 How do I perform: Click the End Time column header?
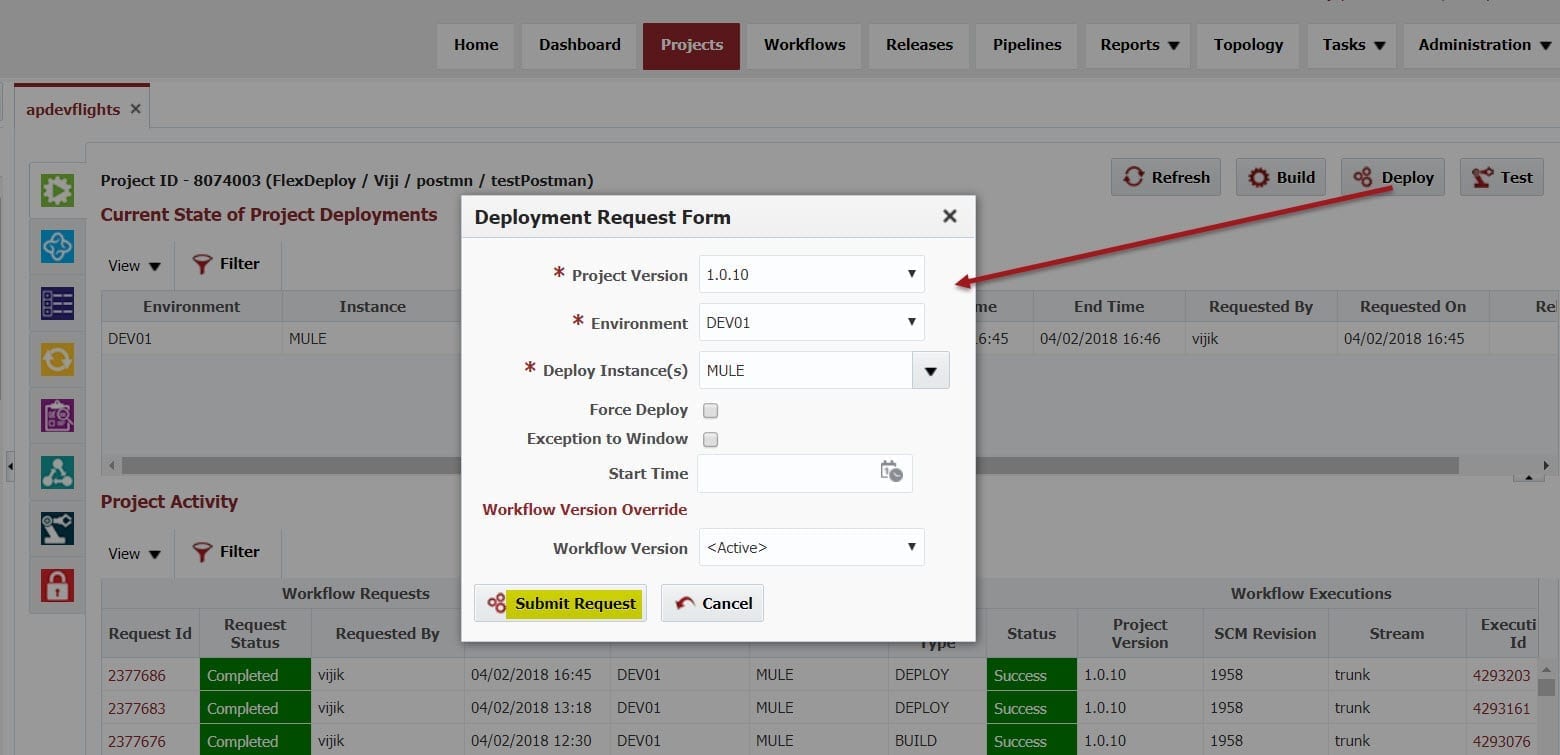click(x=1109, y=307)
